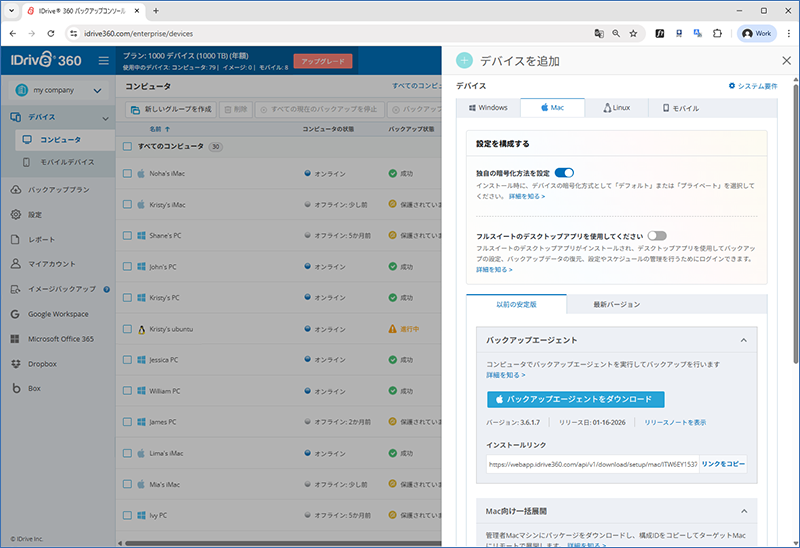Open Google Workspace in the sidebar
This screenshot has height=548, width=800.
tap(67, 314)
